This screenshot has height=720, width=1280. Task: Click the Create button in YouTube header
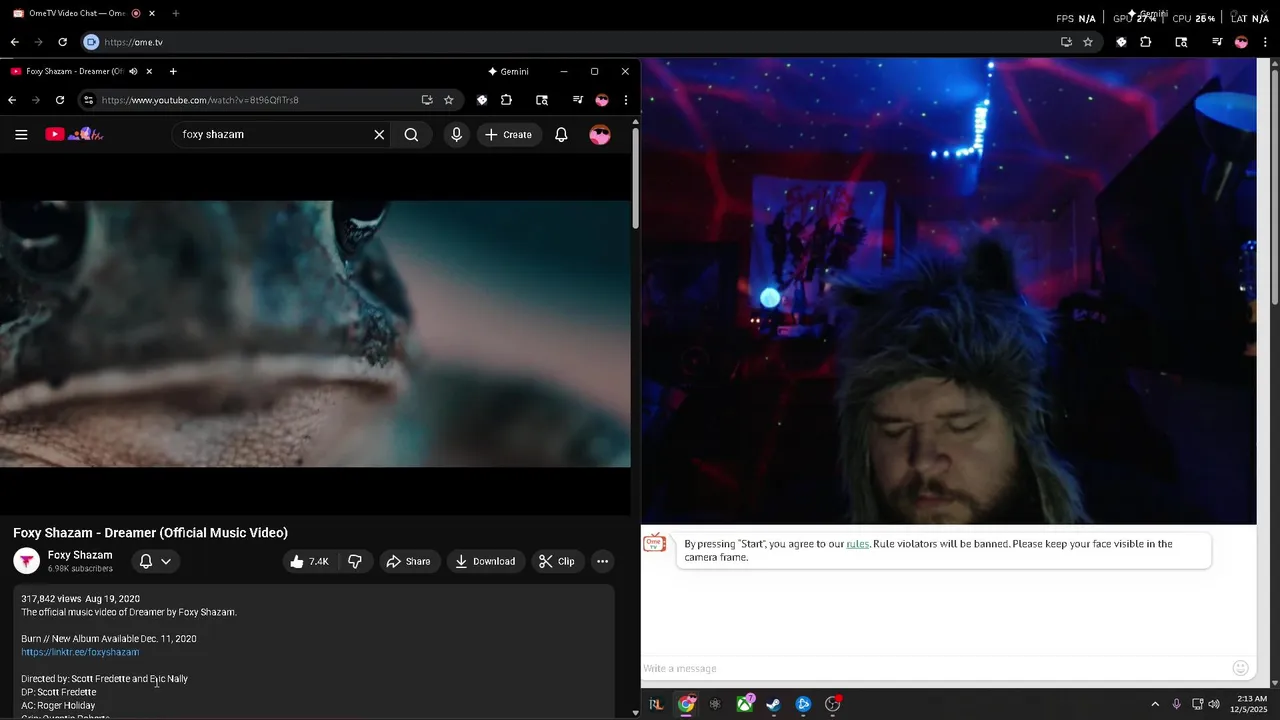click(x=509, y=135)
